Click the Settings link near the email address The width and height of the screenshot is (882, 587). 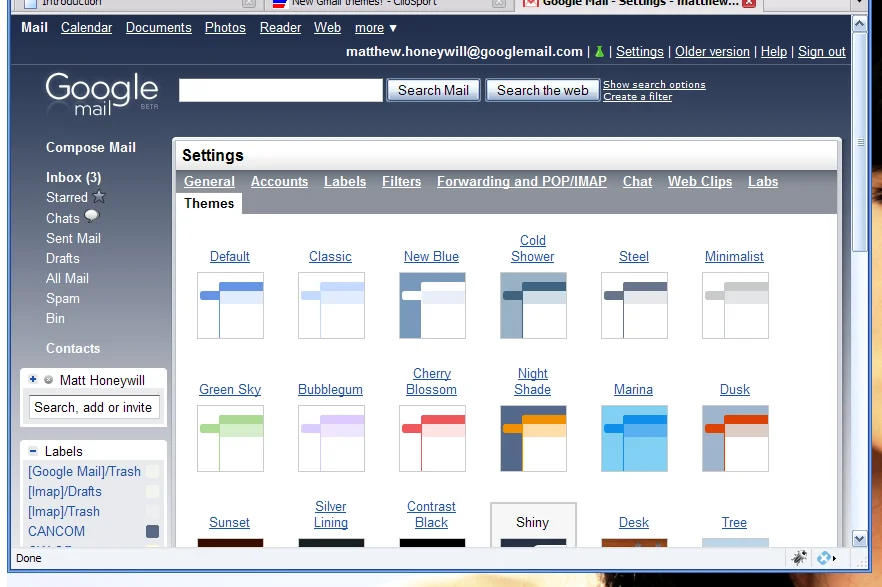[640, 52]
